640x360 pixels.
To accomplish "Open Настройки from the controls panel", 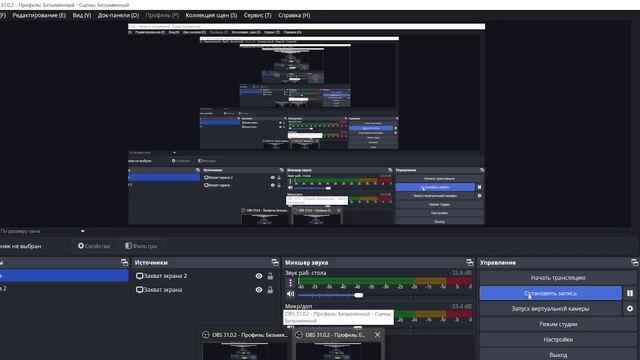I will [558, 340].
